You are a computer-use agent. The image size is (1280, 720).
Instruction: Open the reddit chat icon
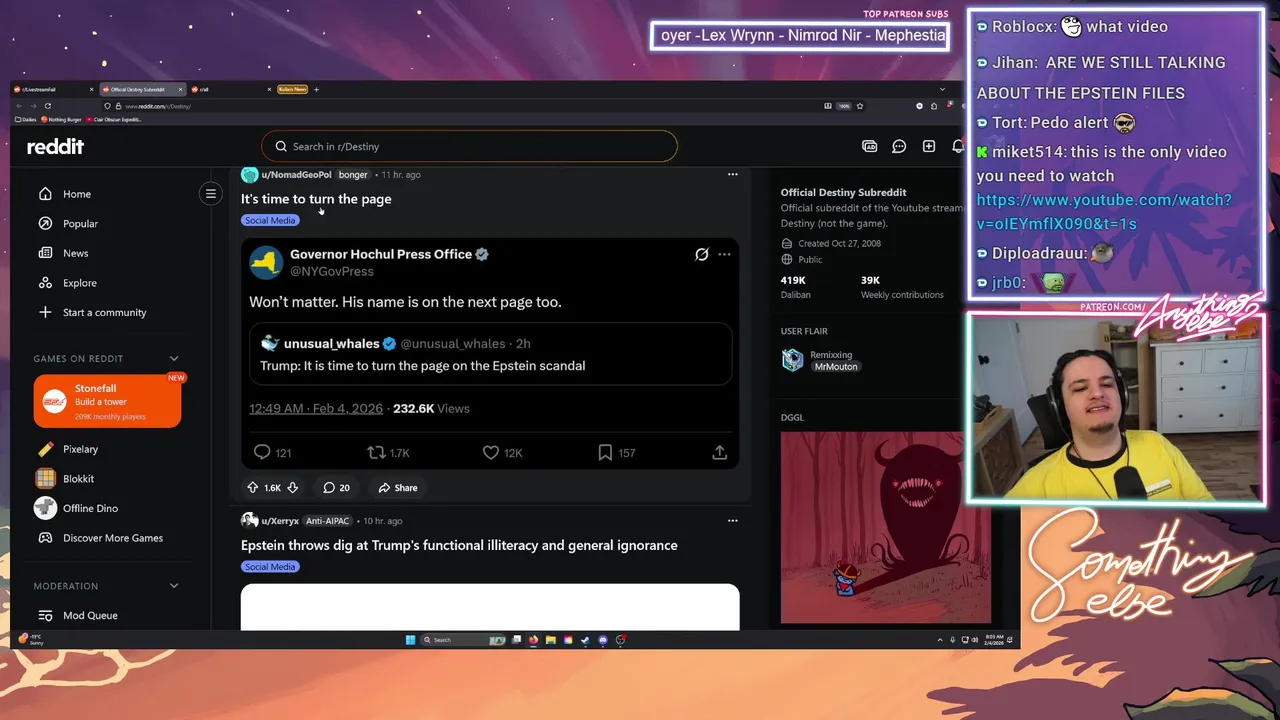pyautogui.click(x=899, y=146)
